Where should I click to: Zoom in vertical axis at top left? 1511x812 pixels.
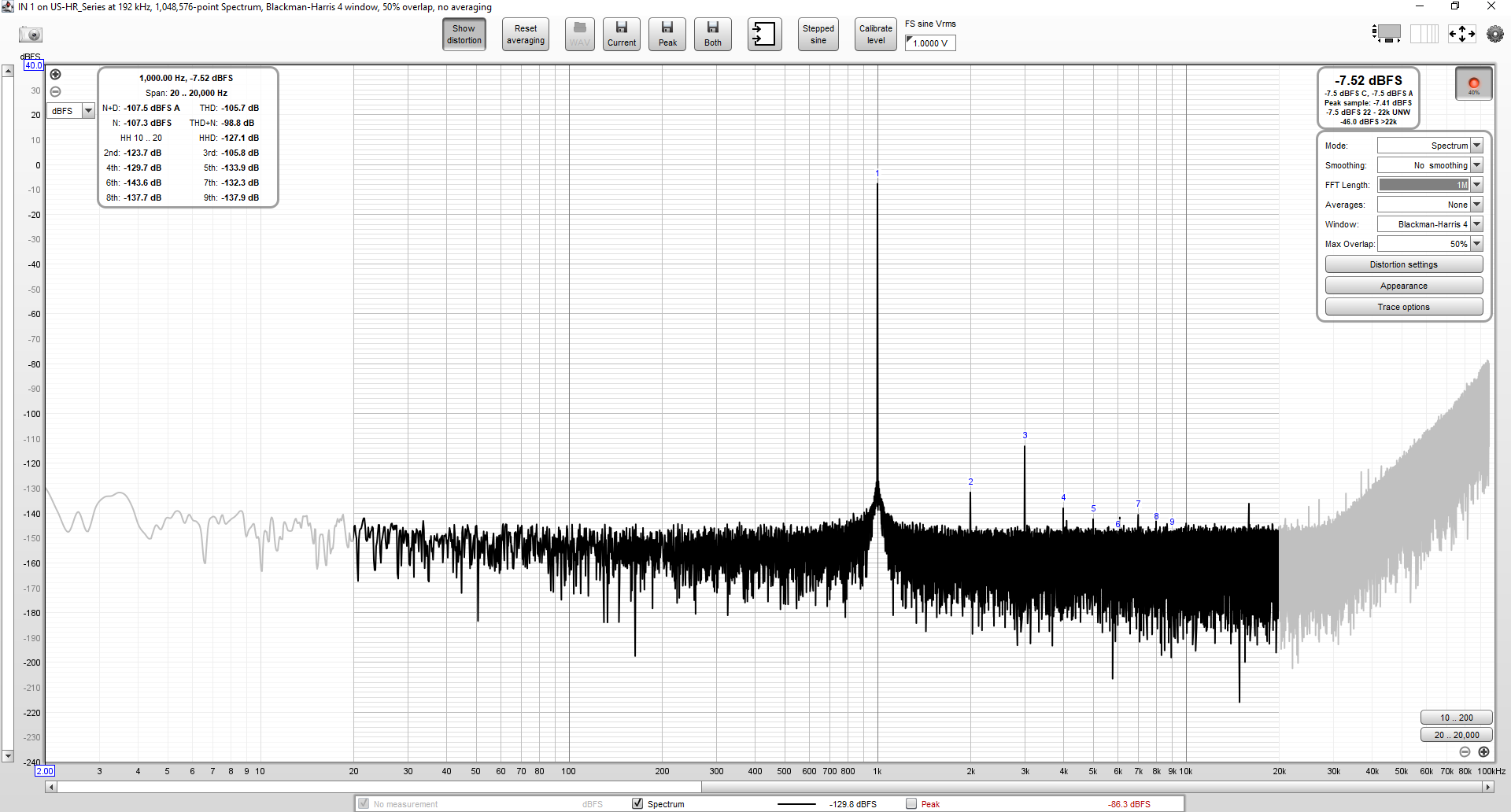55,75
